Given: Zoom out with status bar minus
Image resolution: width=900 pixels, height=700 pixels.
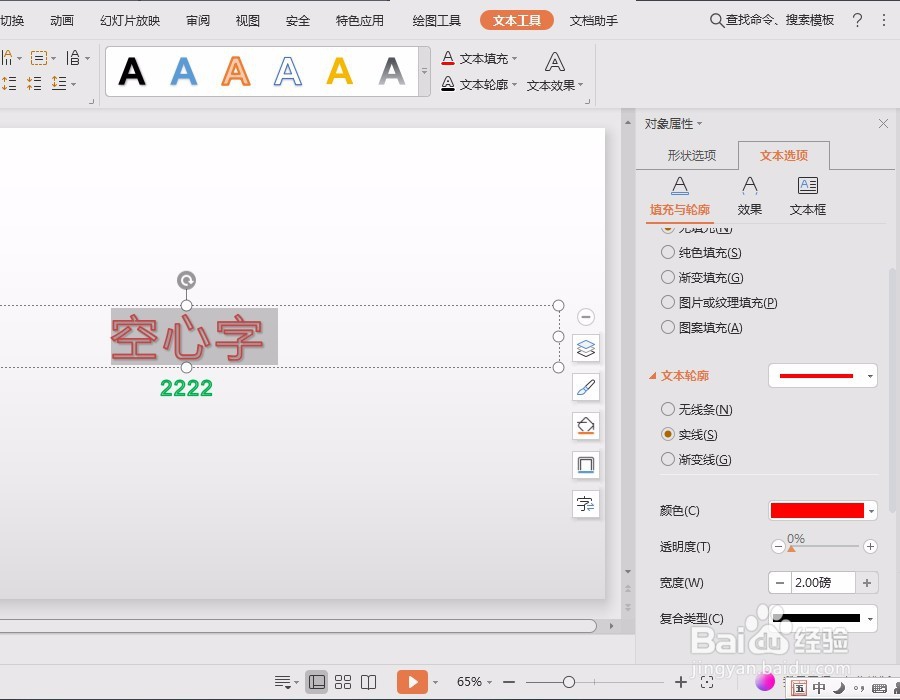Looking at the screenshot, I should click(509, 682).
